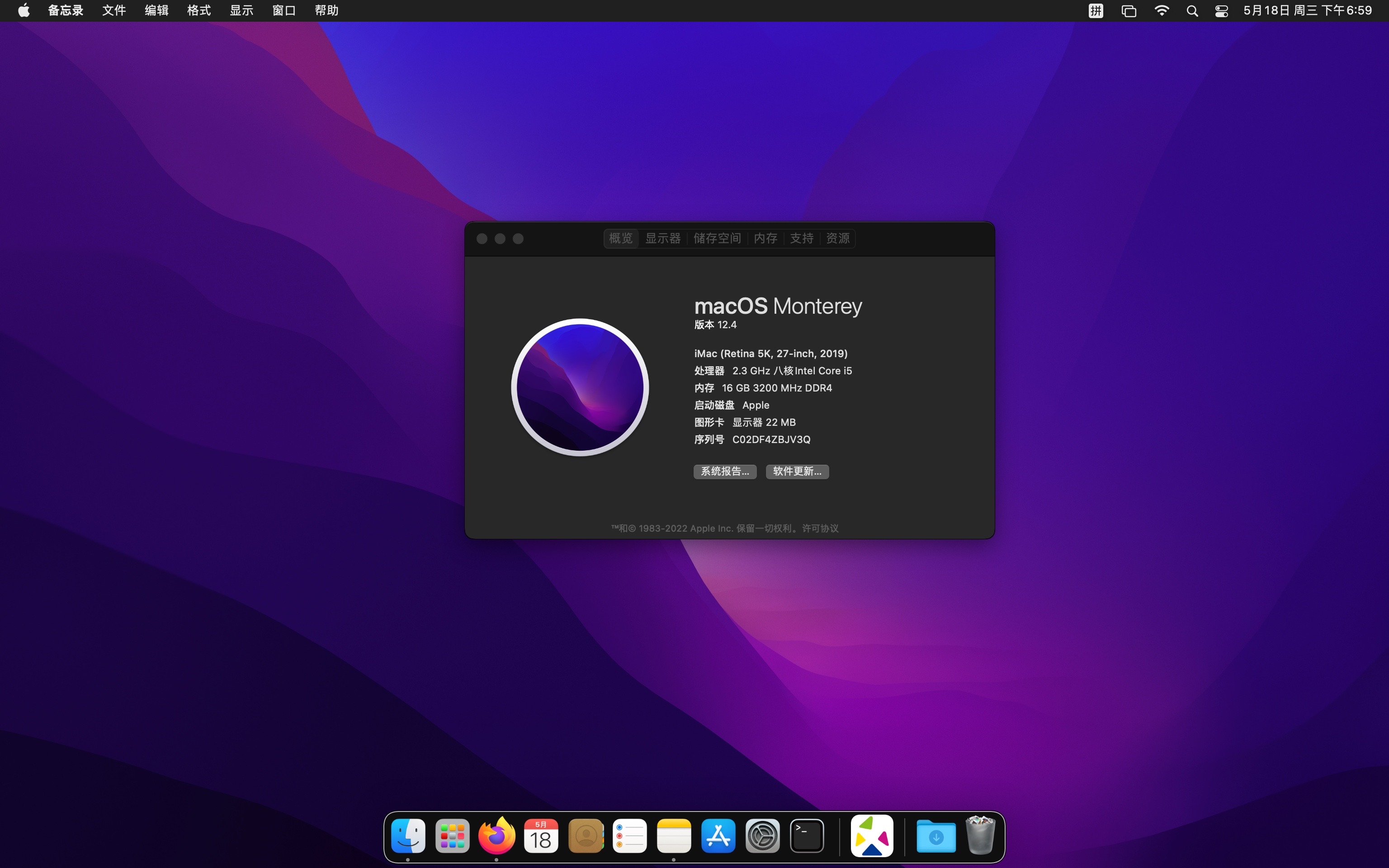Click the 版本 12.4 text
This screenshot has height=868, width=1389.
(x=715, y=325)
